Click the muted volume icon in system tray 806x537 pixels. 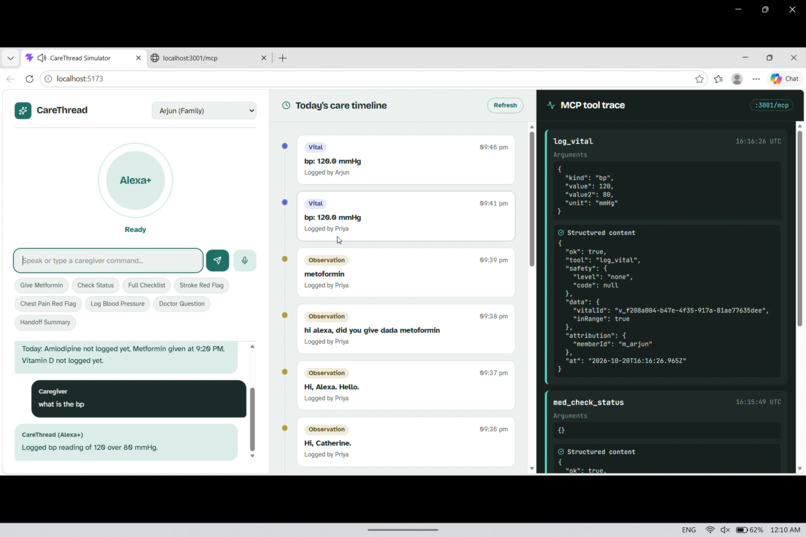point(725,530)
